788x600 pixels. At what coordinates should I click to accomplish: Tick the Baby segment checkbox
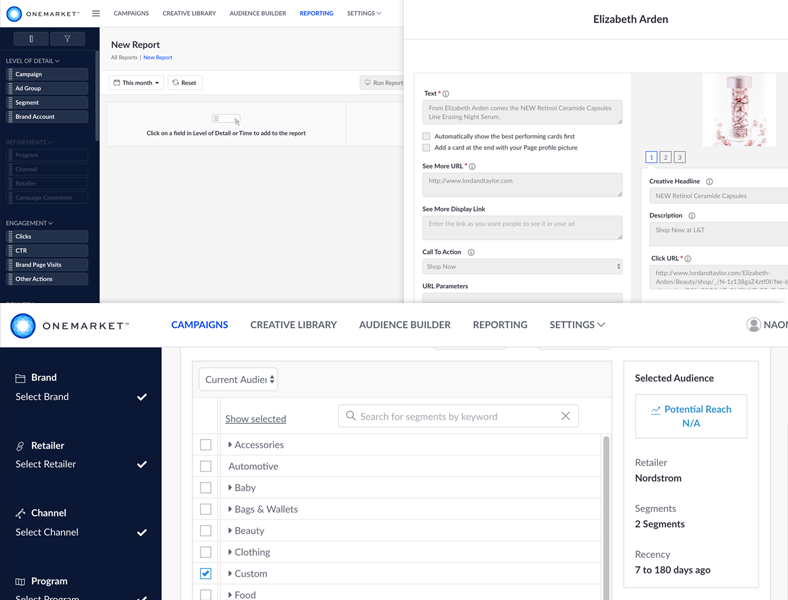(206, 487)
